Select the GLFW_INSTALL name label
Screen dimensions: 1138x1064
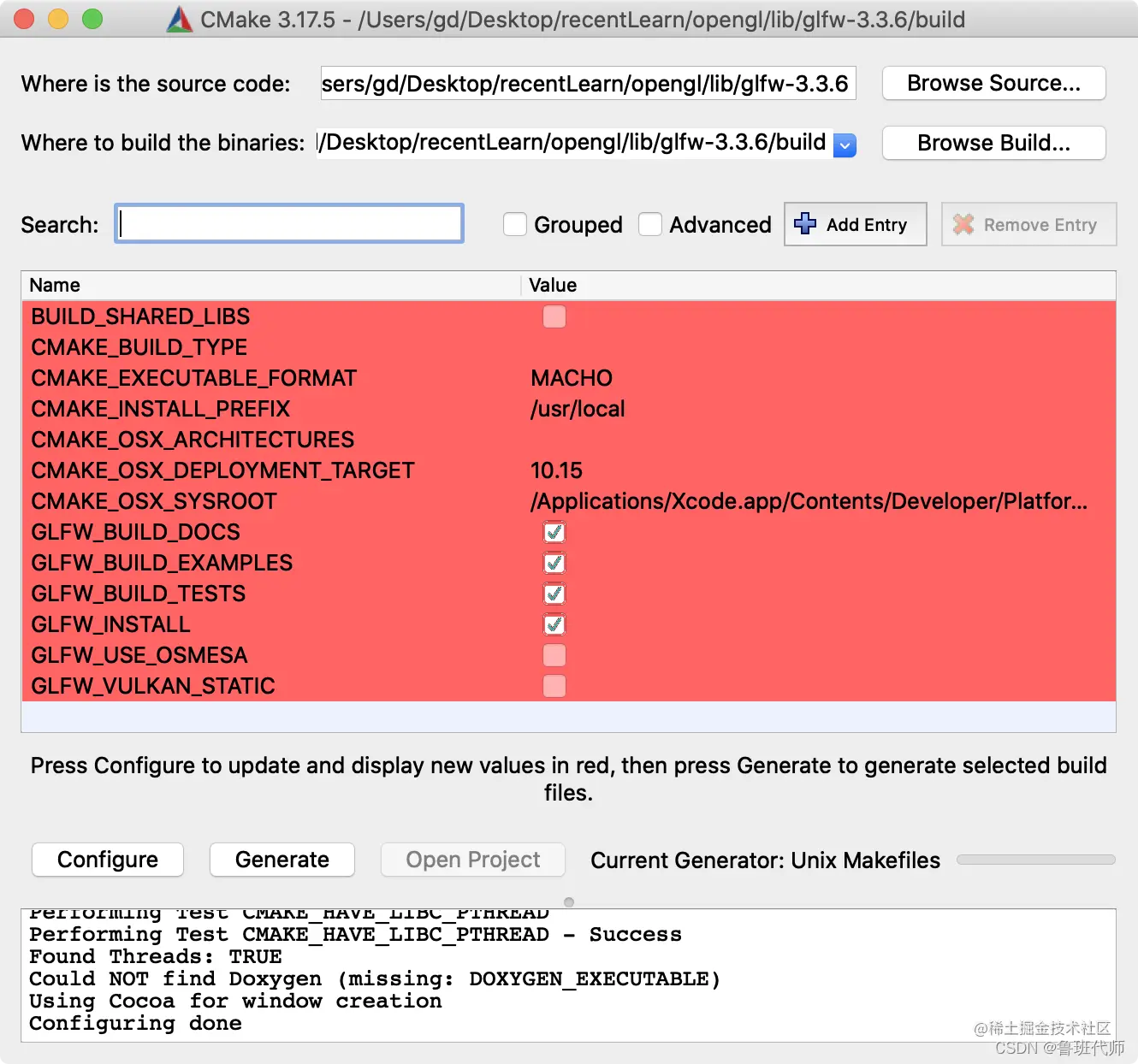pos(110,624)
